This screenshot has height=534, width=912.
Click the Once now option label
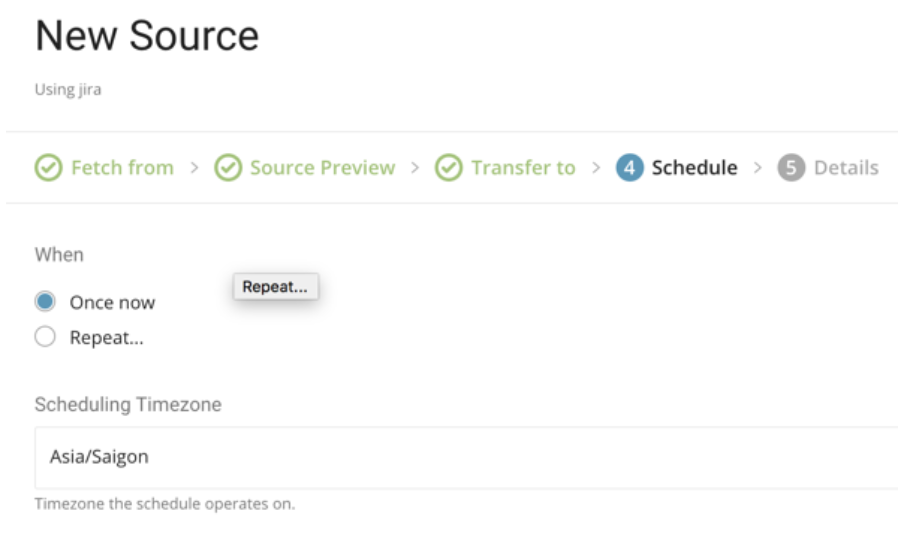112,302
